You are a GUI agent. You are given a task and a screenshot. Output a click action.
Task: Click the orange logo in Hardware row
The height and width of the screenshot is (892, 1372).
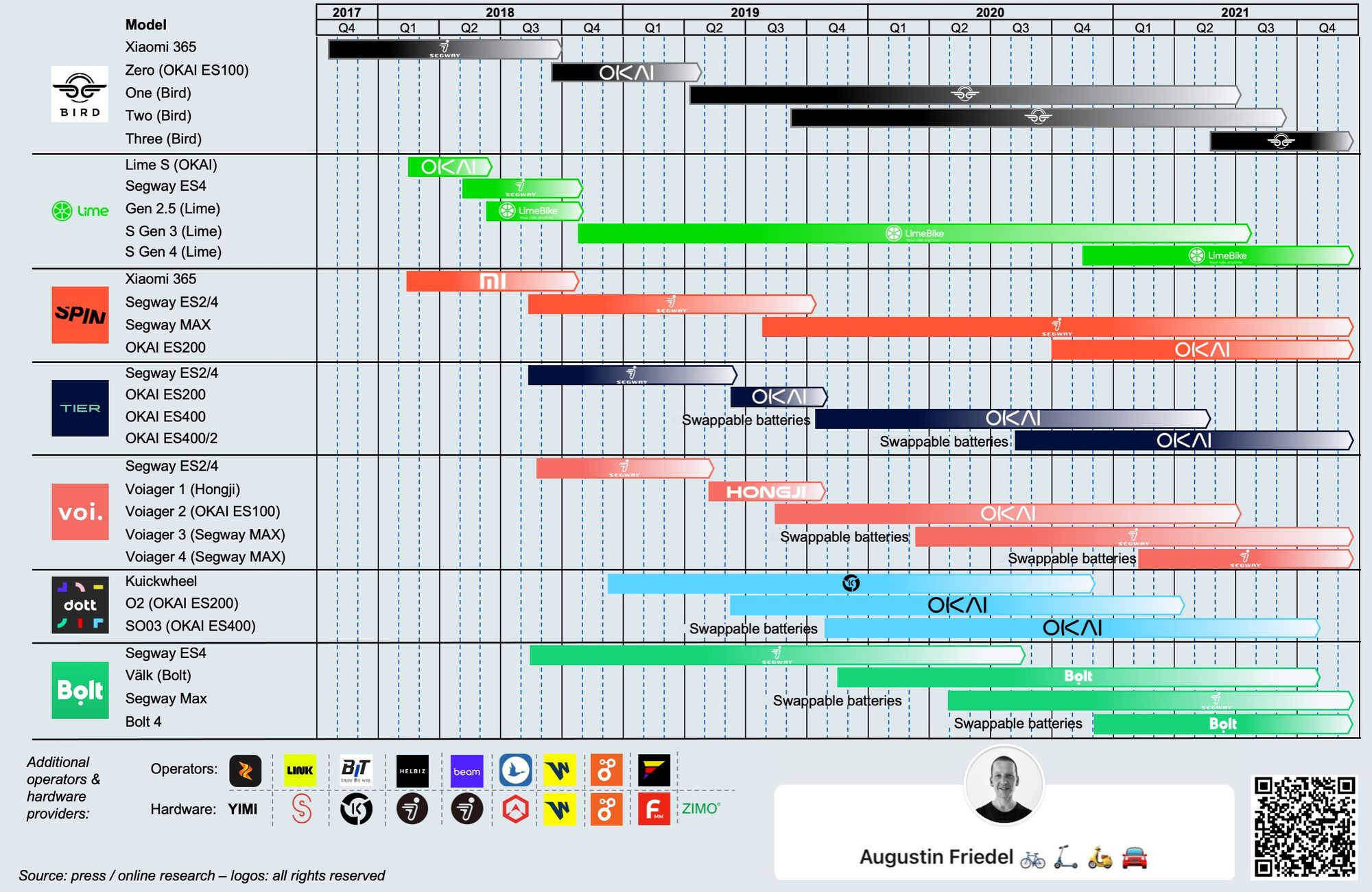tap(606, 810)
